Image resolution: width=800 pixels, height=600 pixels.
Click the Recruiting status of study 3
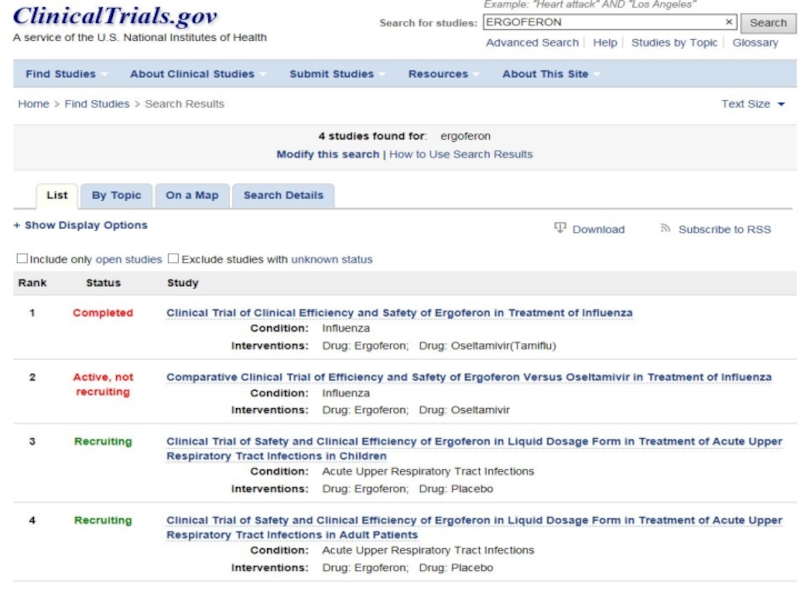tap(103, 441)
